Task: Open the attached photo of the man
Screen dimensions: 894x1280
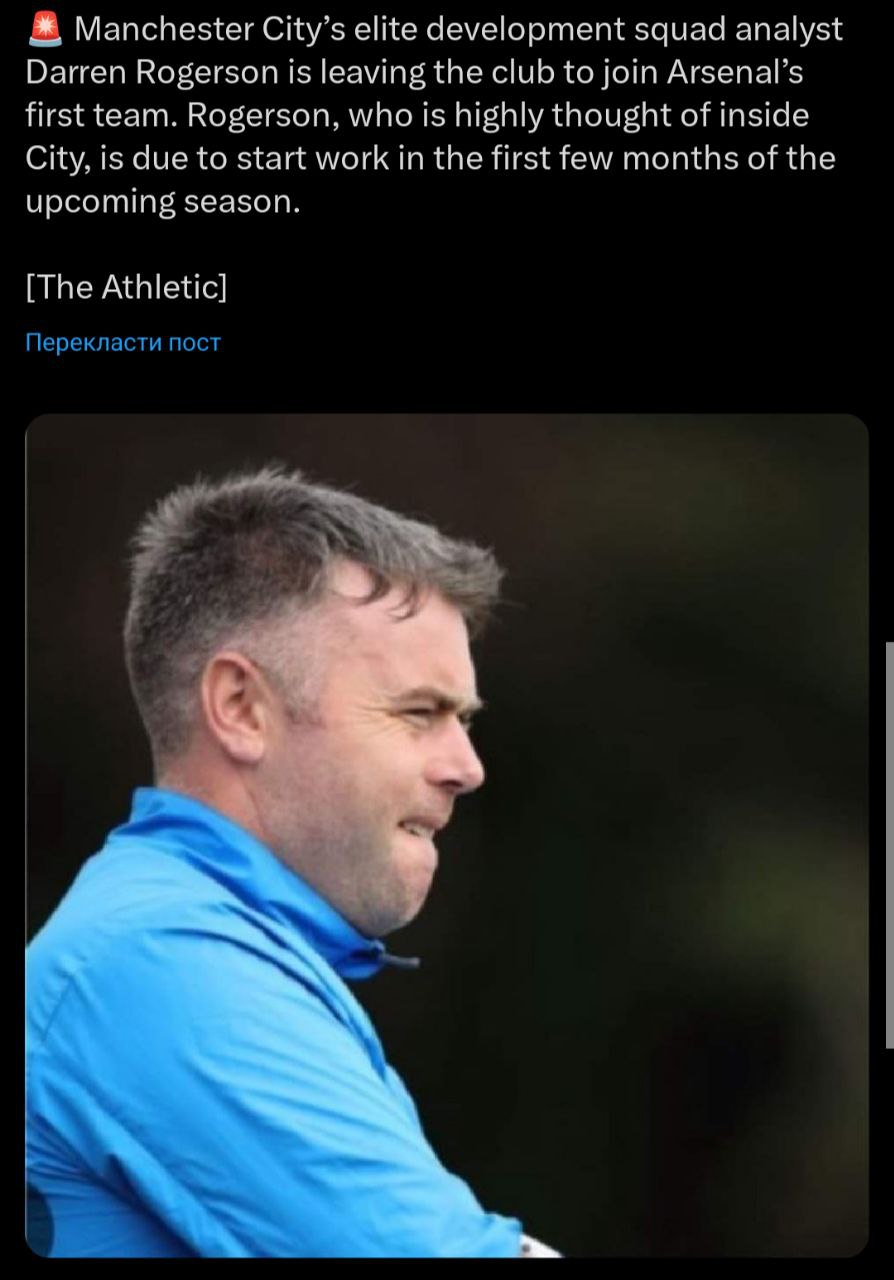Action: point(446,835)
